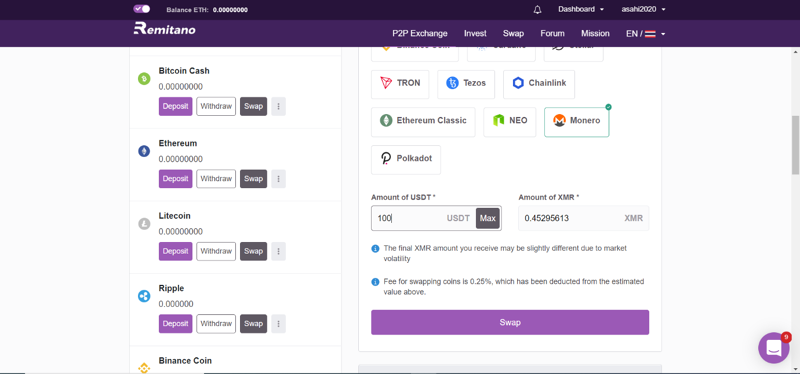Image resolution: width=800 pixels, height=374 pixels.
Task: Select the Monero coin option
Action: [x=577, y=121]
